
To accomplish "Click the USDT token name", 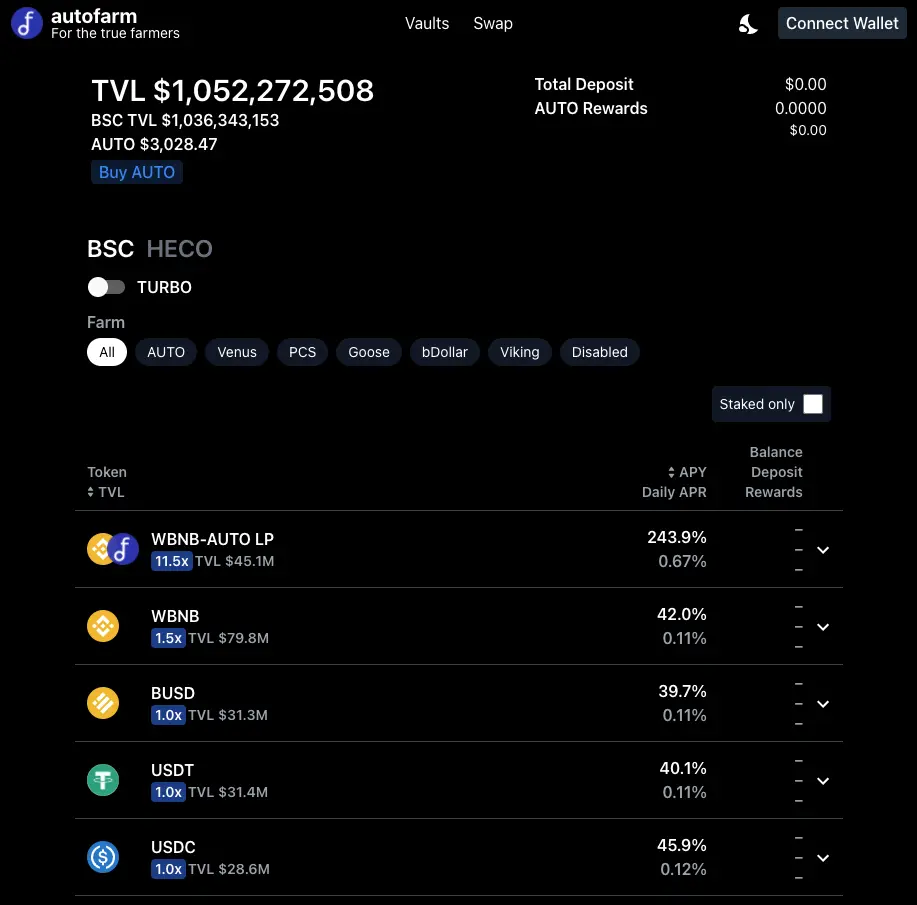I will point(173,770).
